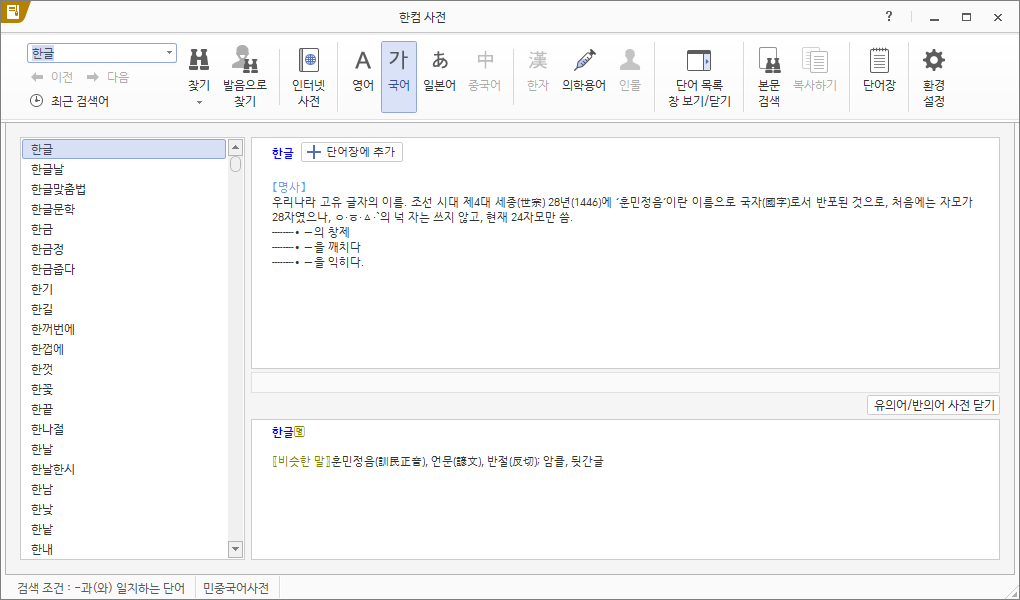
Task: Click the 명사 part-of-speech label
Action: point(289,187)
